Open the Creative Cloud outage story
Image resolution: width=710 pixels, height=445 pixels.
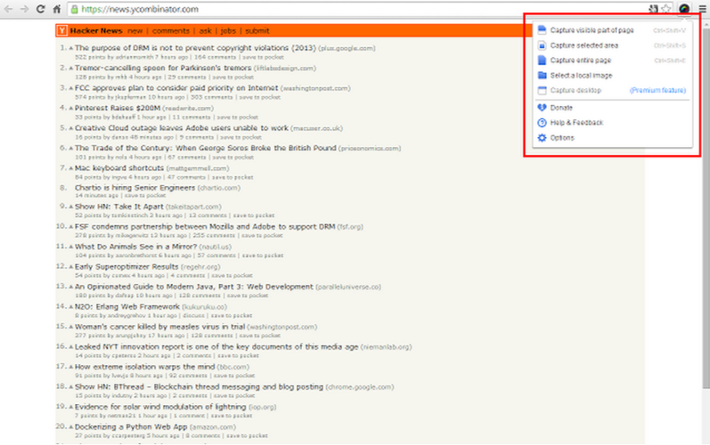(x=182, y=128)
